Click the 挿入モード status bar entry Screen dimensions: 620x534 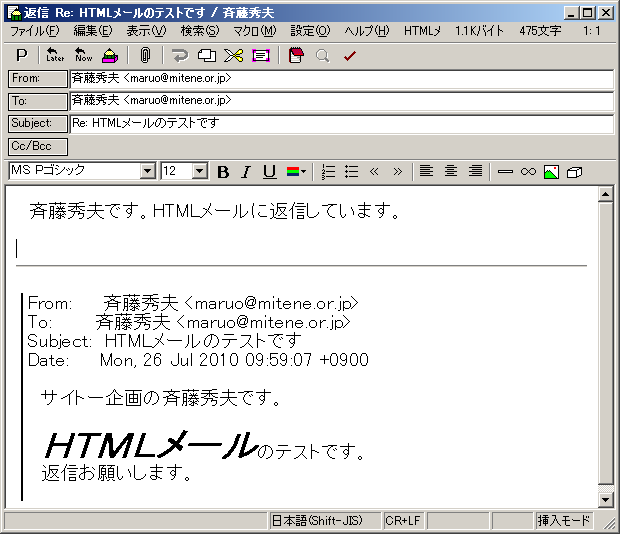click(563, 521)
